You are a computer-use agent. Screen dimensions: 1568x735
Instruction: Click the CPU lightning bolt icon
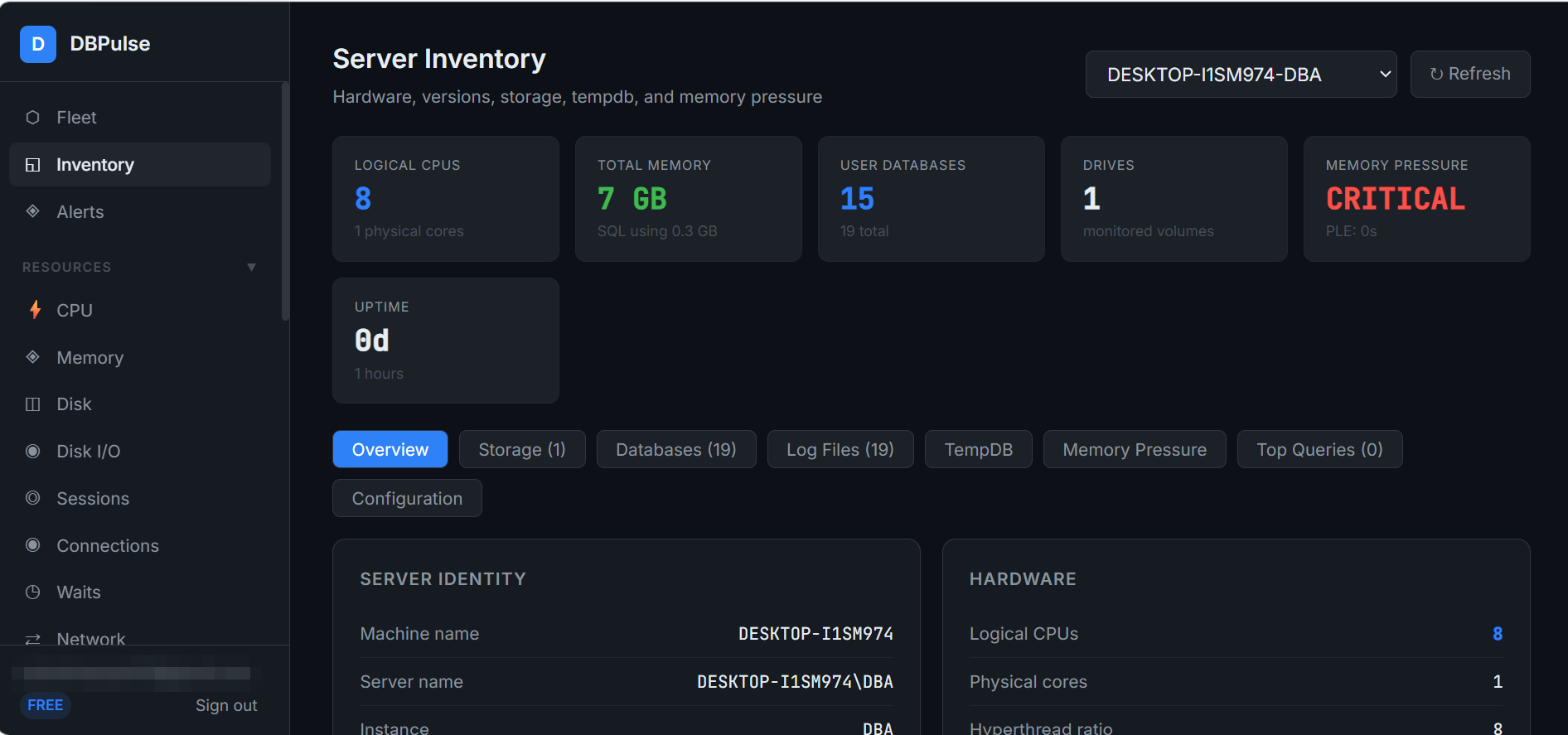click(35, 310)
